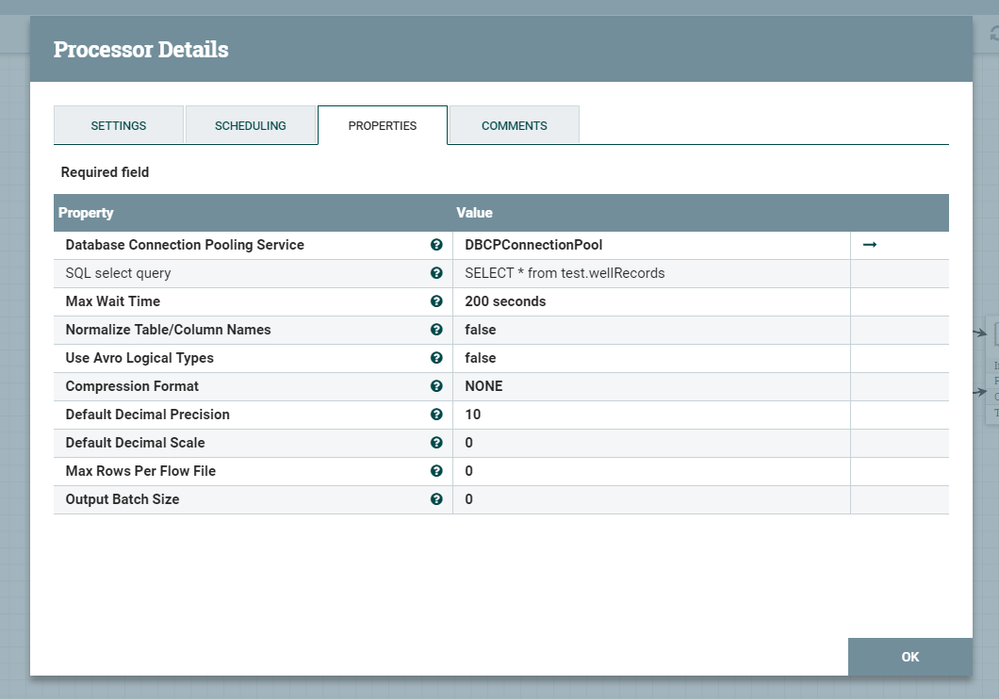Click help icon for Normalize Table/Column Names
The height and width of the screenshot is (699, 999).
point(436,330)
